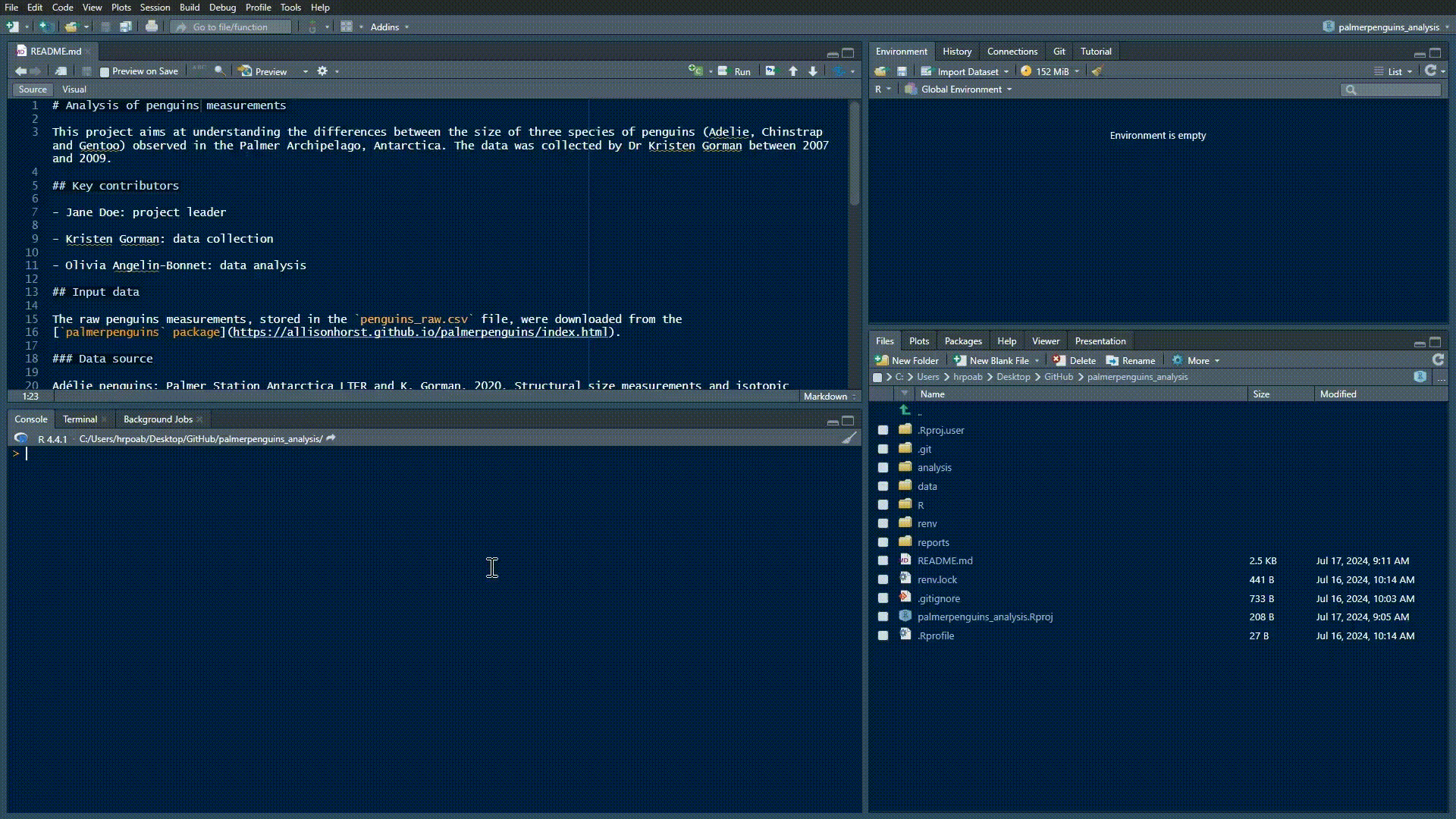Screen dimensions: 1456x819
Task: Click the find/replace magnifier icon
Action: coord(219,71)
